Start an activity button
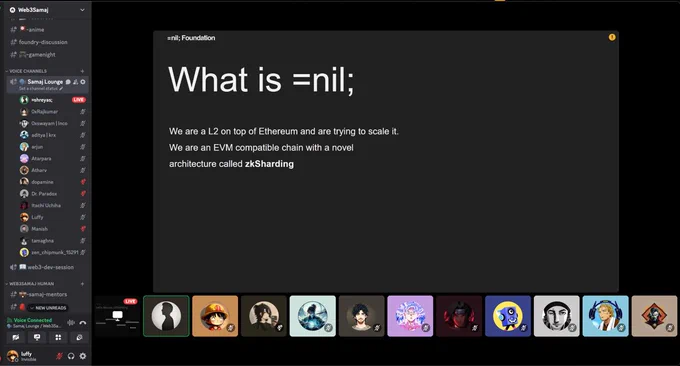This screenshot has width=680, height=366. [x=58, y=337]
